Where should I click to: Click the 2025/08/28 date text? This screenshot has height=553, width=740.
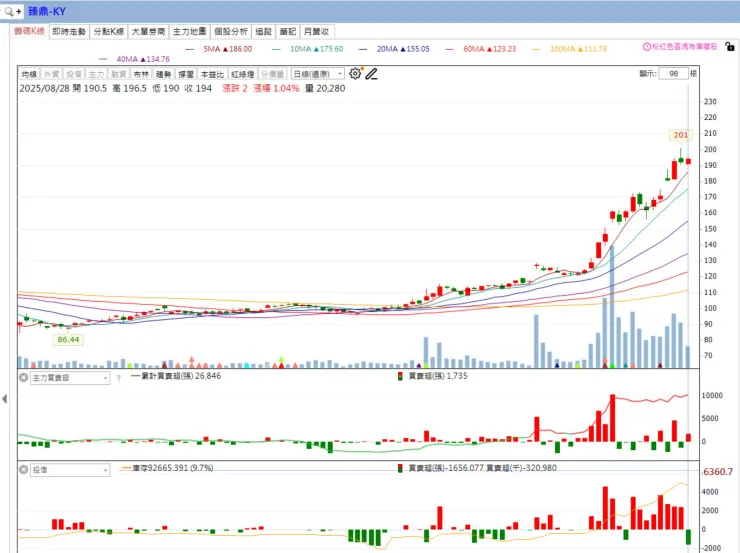44,88
